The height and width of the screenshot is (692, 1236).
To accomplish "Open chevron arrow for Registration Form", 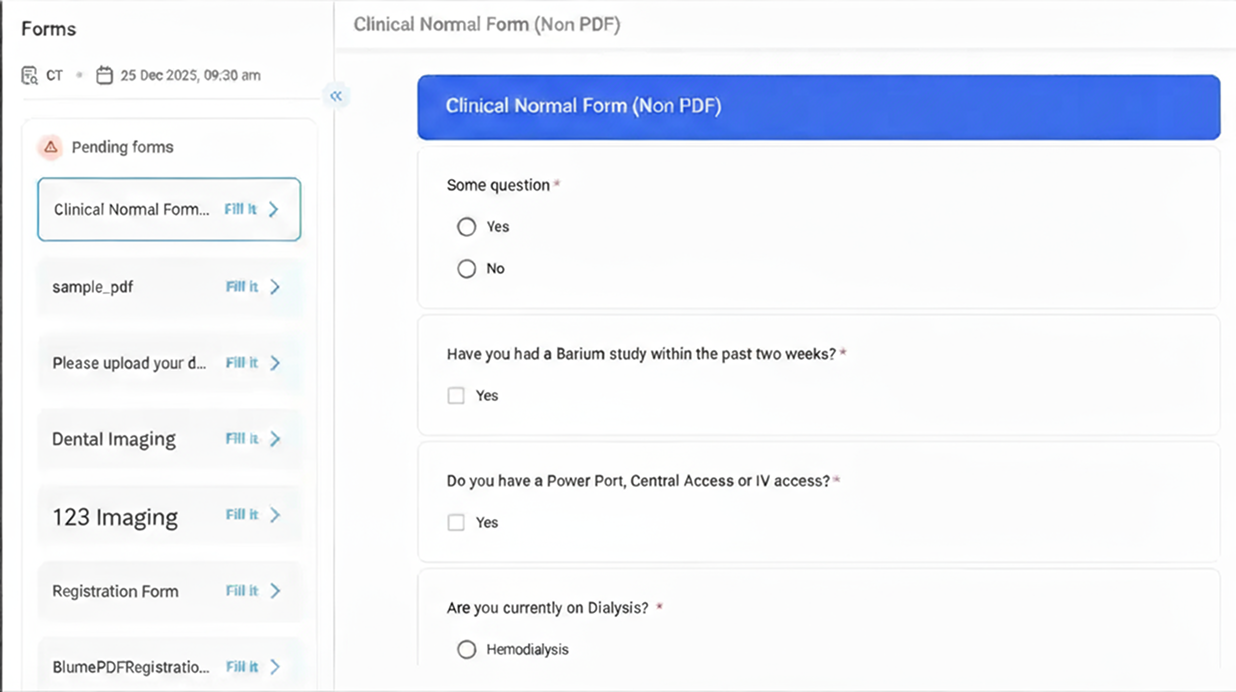I will click(275, 591).
